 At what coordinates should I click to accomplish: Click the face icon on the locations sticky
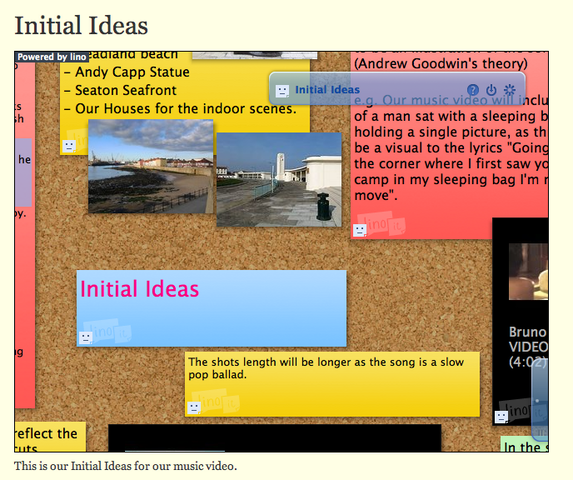[69, 146]
